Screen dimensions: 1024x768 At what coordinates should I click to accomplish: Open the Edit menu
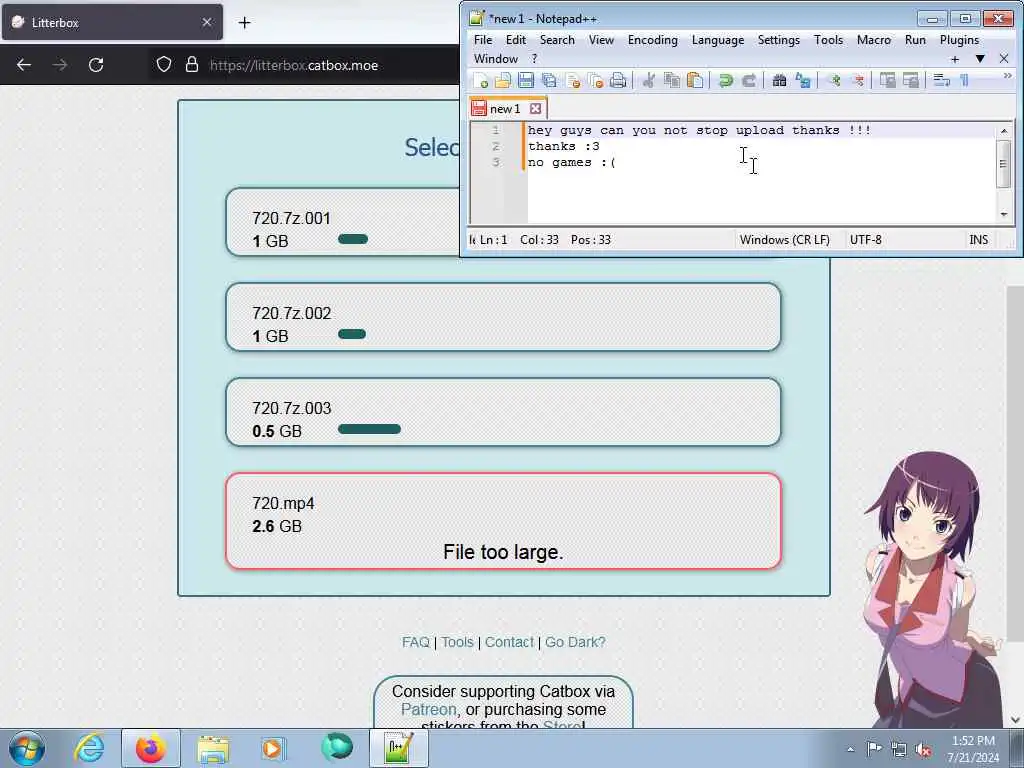[515, 40]
